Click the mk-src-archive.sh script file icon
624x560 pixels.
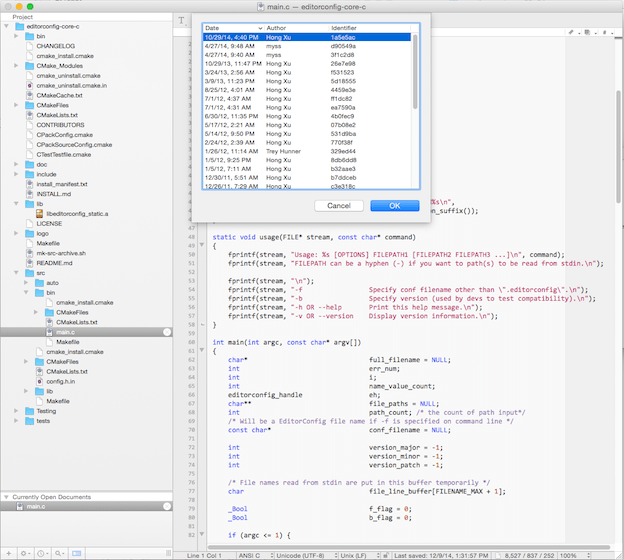tap(28, 253)
